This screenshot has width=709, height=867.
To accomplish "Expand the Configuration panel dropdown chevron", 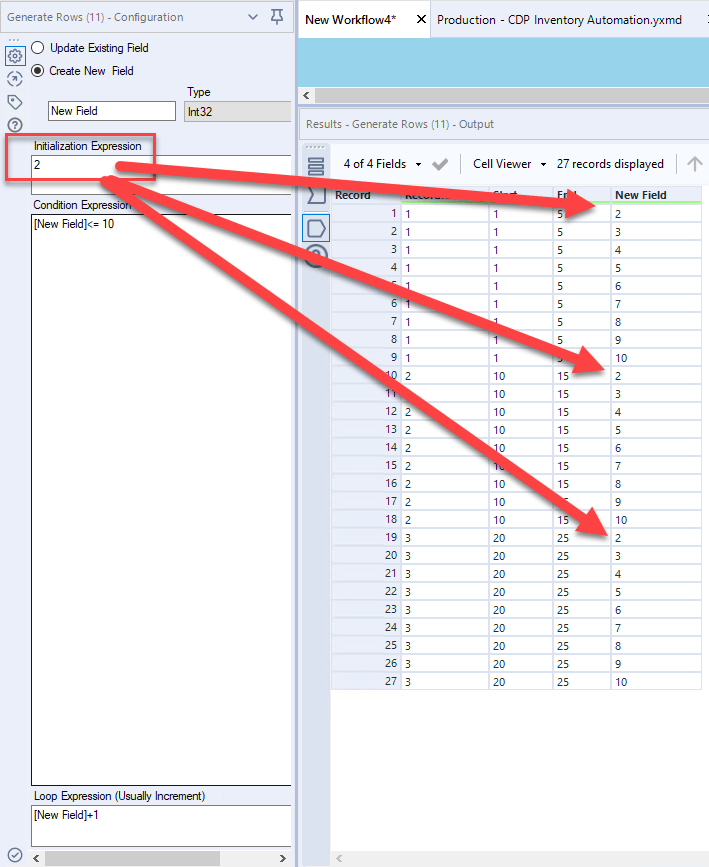I will (x=253, y=17).
